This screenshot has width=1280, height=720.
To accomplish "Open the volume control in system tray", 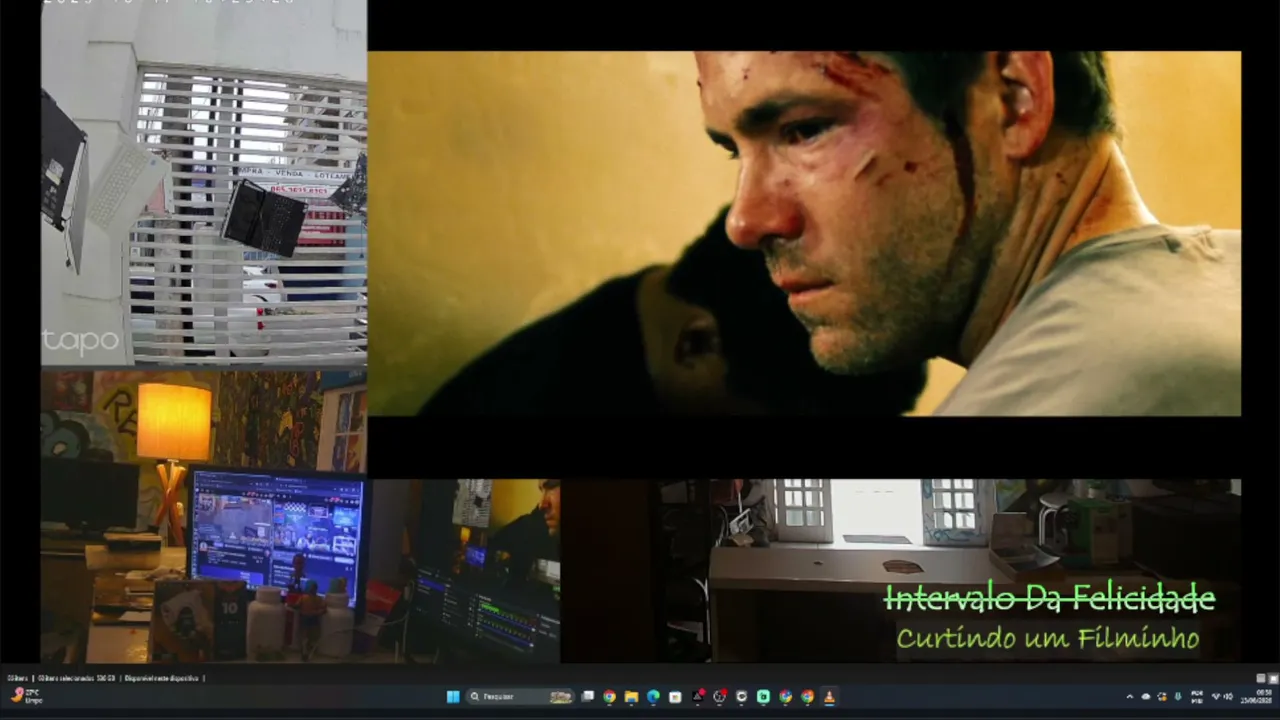I will coord(1228,697).
